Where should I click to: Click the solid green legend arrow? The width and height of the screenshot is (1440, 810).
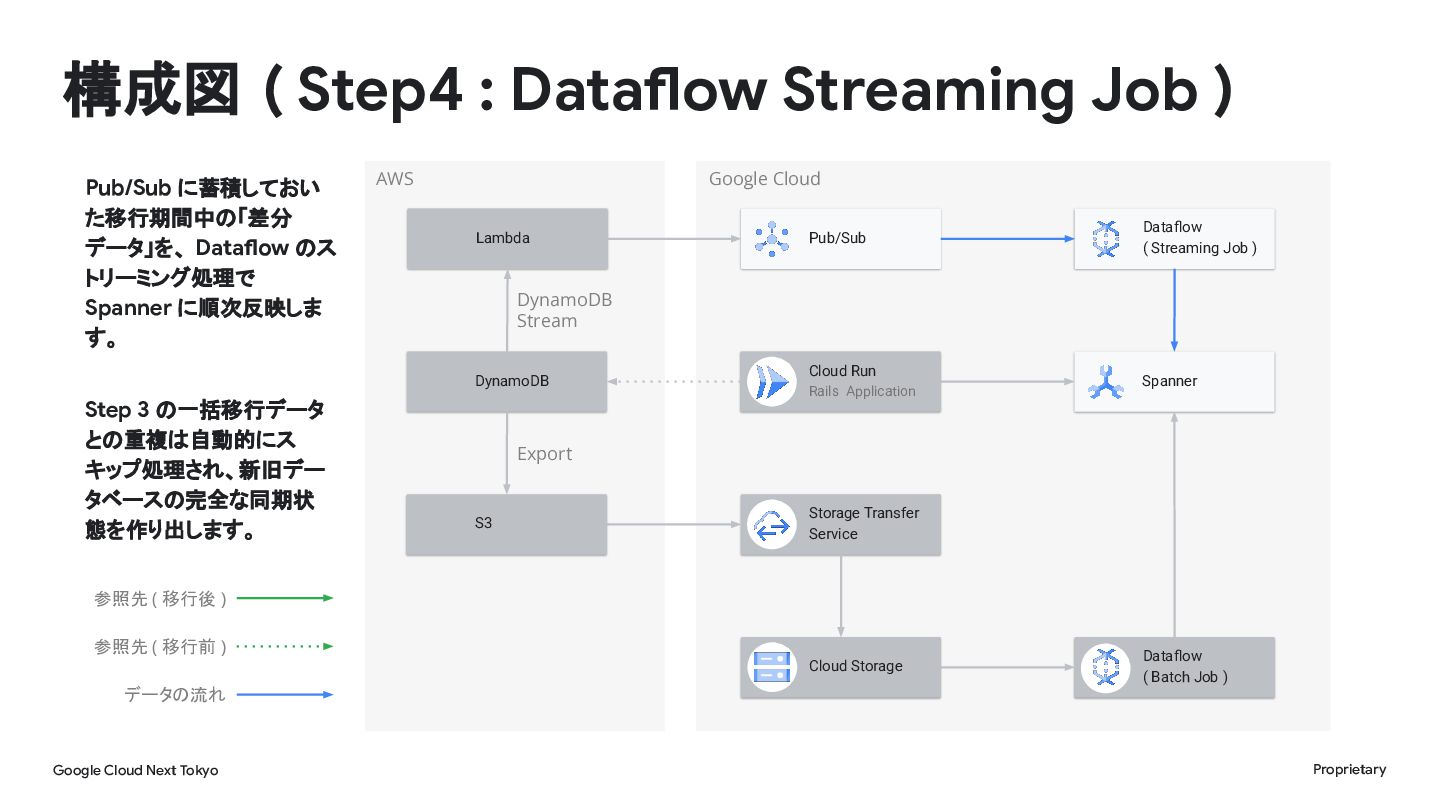tap(285, 598)
